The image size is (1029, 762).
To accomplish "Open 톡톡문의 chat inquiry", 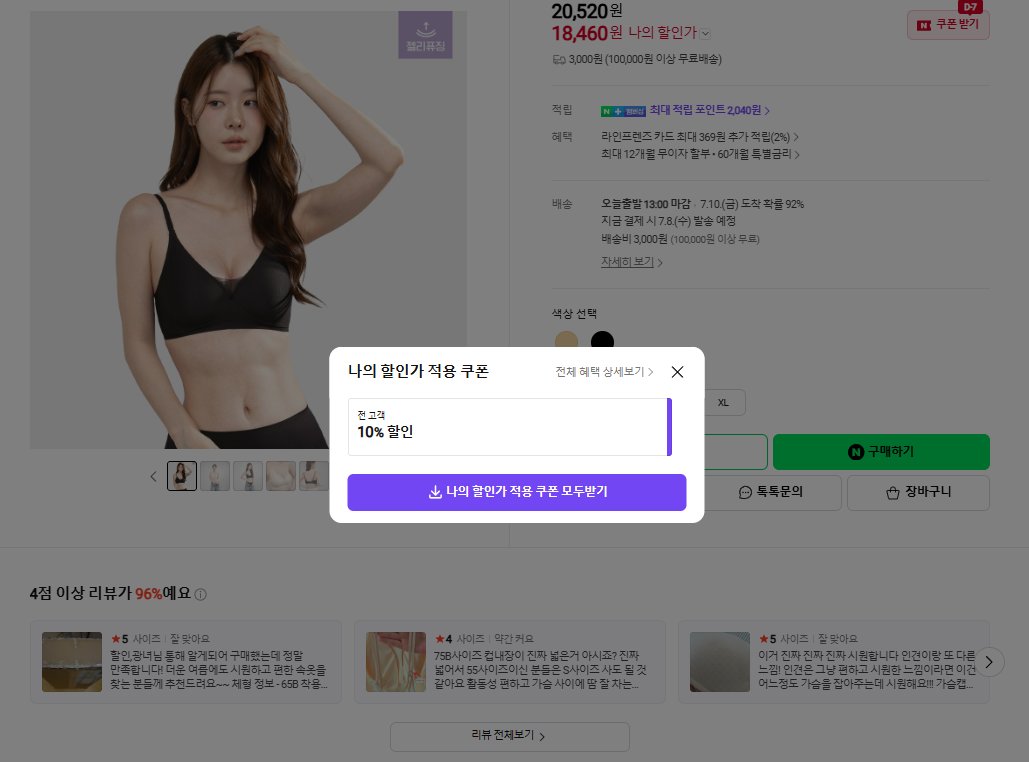I will (x=771, y=492).
